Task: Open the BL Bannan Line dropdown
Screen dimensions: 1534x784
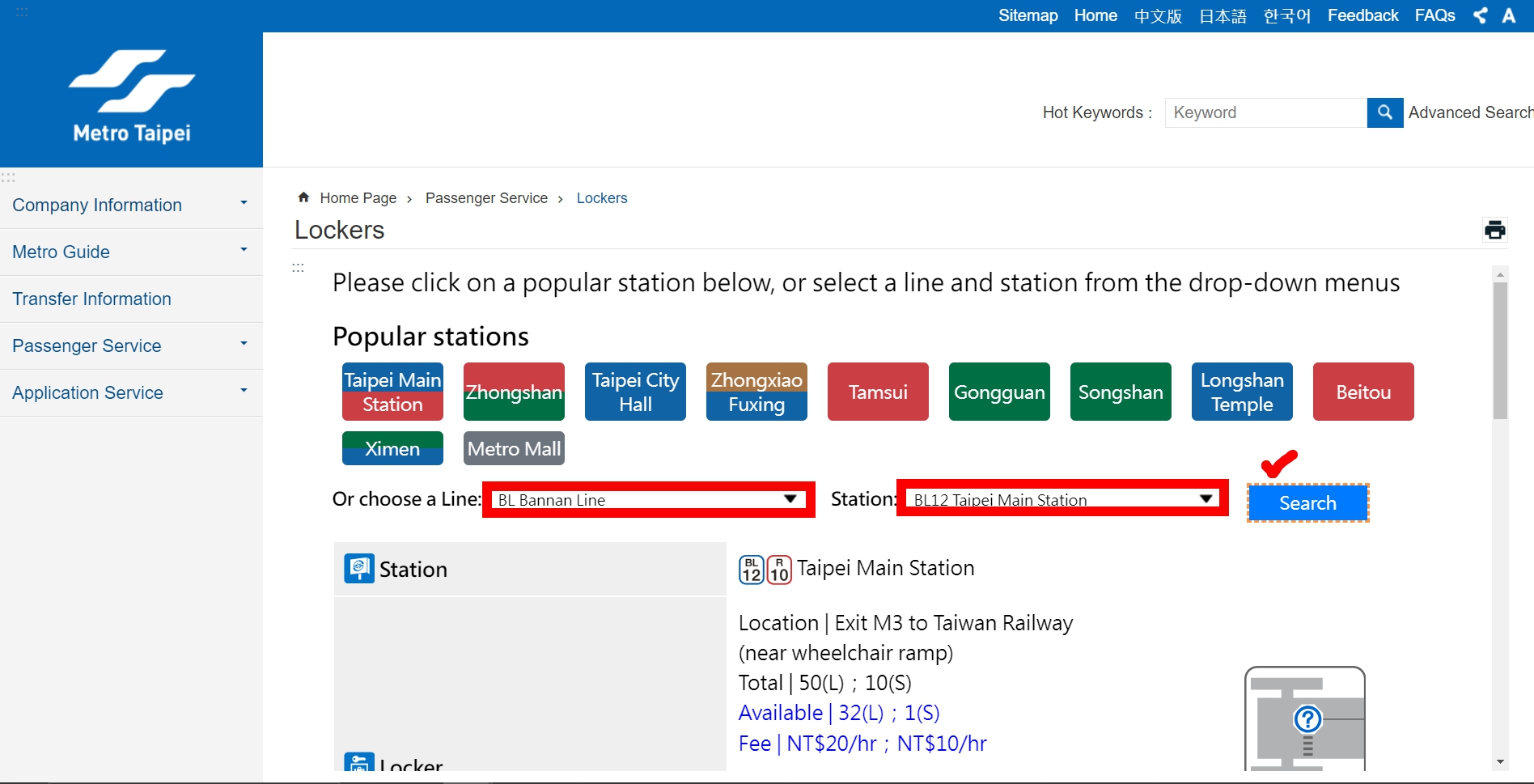Action: click(648, 499)
